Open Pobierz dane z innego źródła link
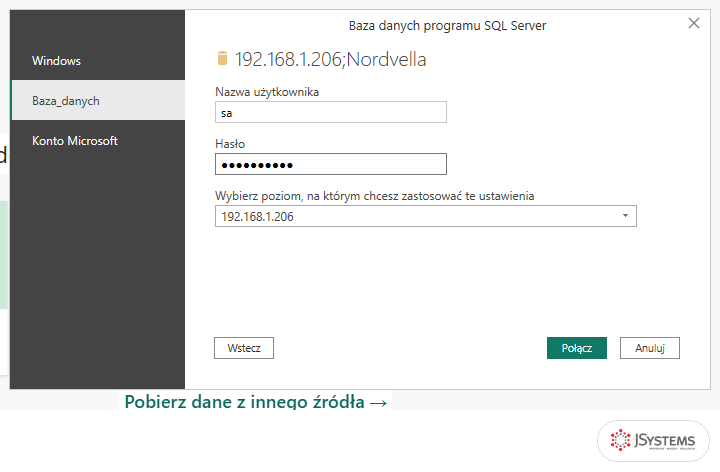 256,401
